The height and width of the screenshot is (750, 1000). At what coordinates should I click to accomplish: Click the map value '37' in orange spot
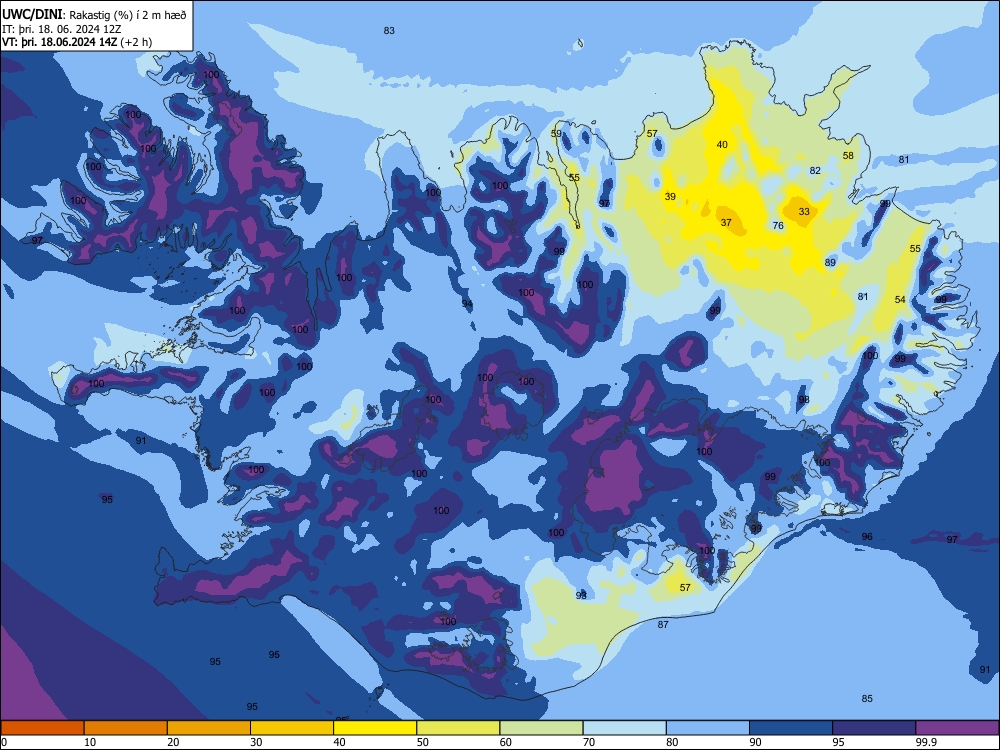pyautogui.click(x=726, y=223)
